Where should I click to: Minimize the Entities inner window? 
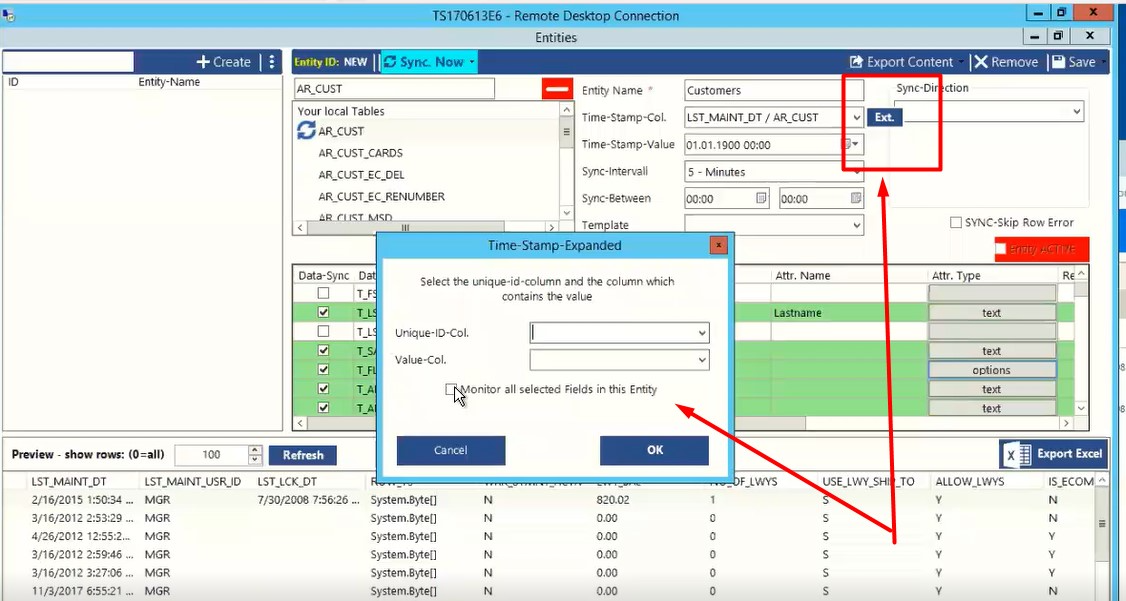1033,37
